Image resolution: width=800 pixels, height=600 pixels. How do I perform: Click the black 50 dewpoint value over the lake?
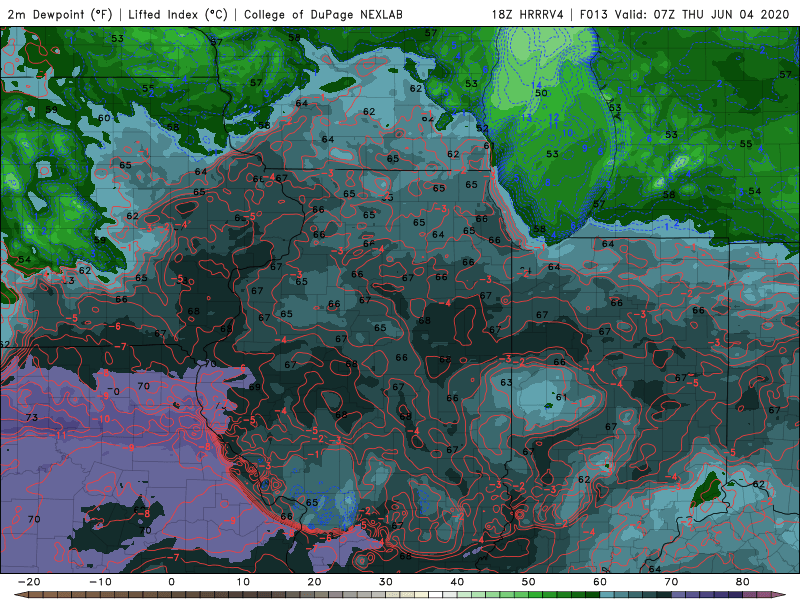tap(541, 93)
